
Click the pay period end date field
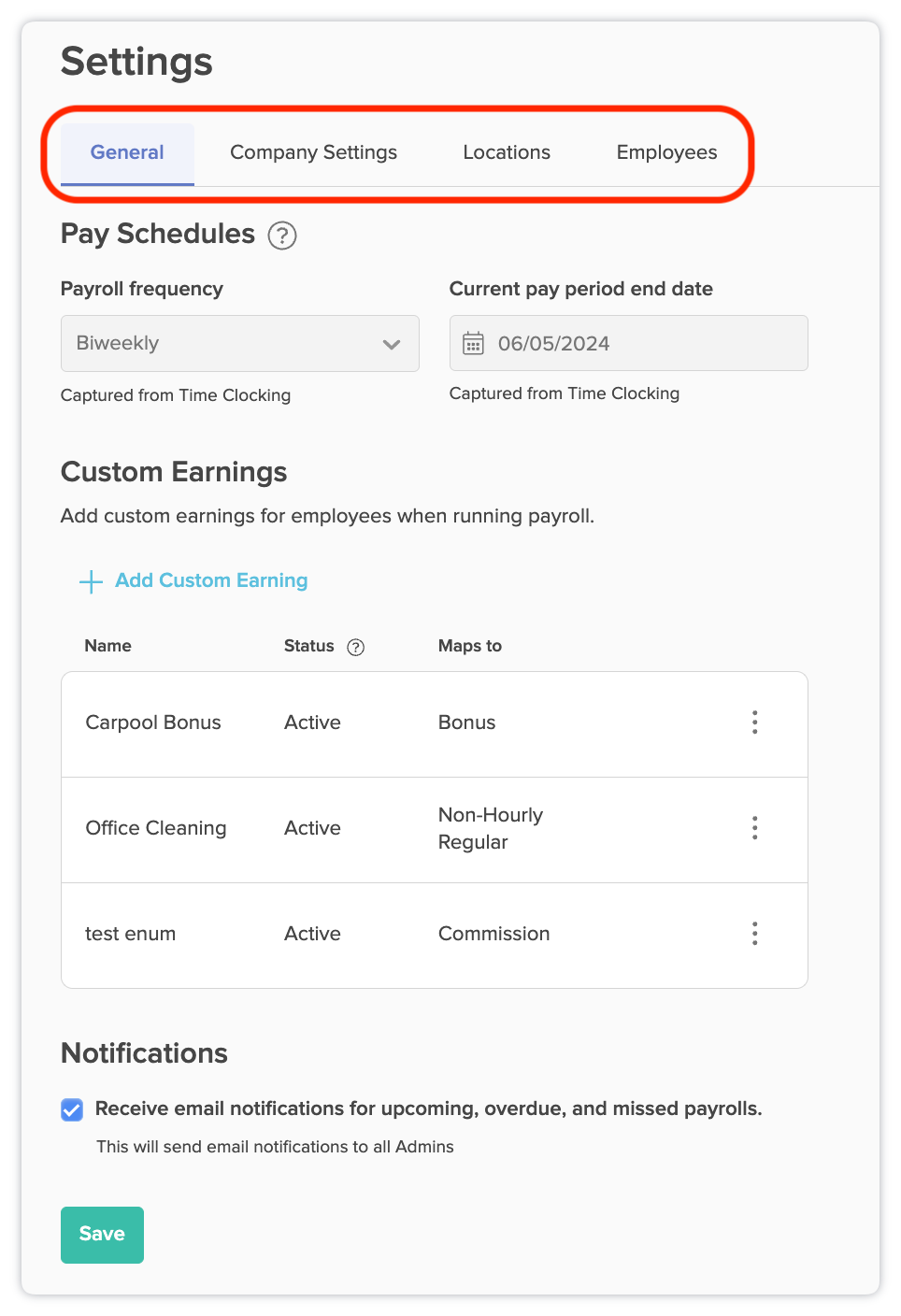[629, 343]
